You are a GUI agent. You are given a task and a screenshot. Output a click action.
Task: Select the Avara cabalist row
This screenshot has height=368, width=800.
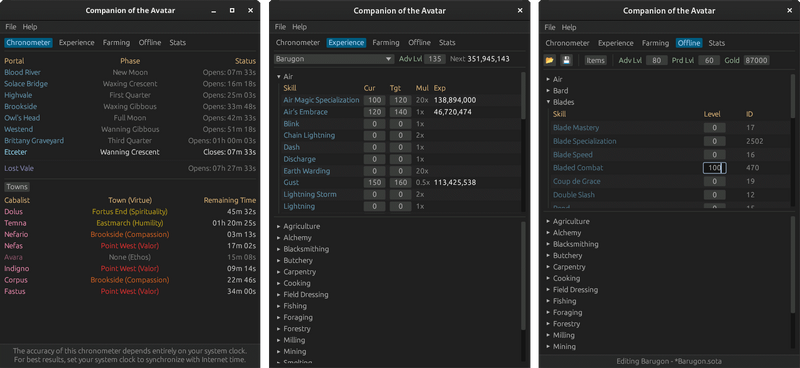click(x=130, y=257)
